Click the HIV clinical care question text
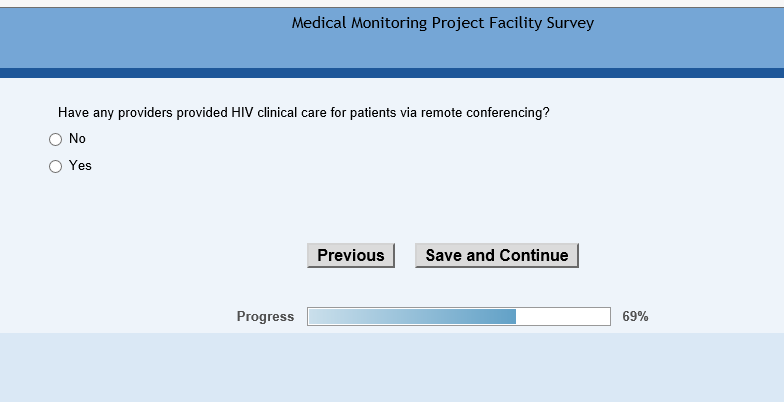The height and width of the screenshot is (402, 784). [x=303, y=113]
